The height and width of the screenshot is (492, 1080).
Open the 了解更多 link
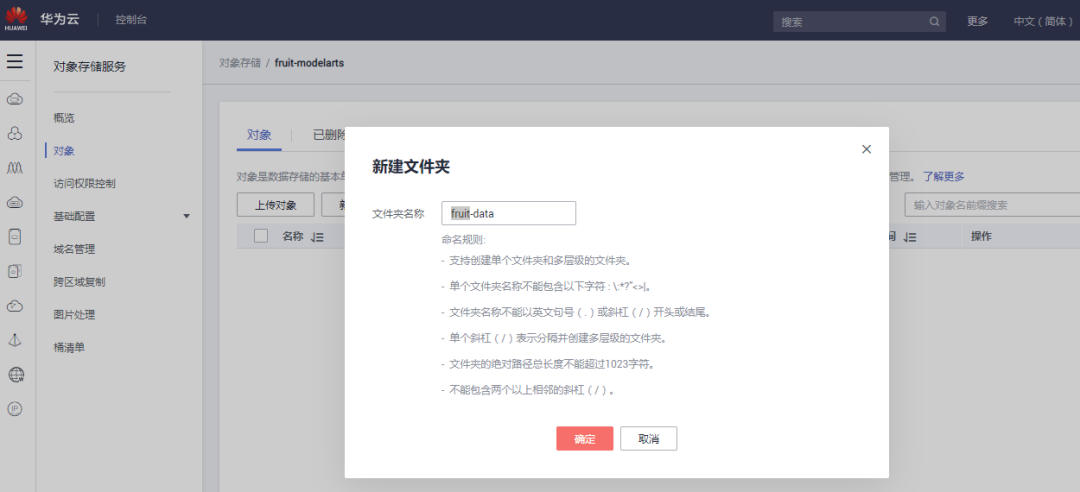click(944, 176)
